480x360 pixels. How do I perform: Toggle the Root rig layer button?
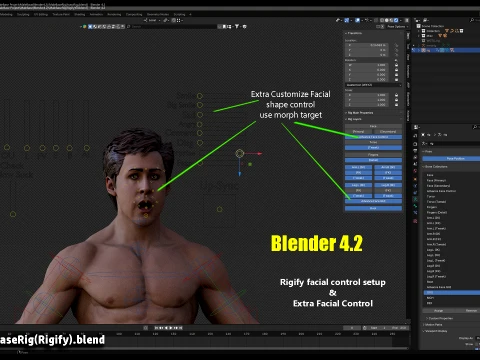click(x=373, y=208)
